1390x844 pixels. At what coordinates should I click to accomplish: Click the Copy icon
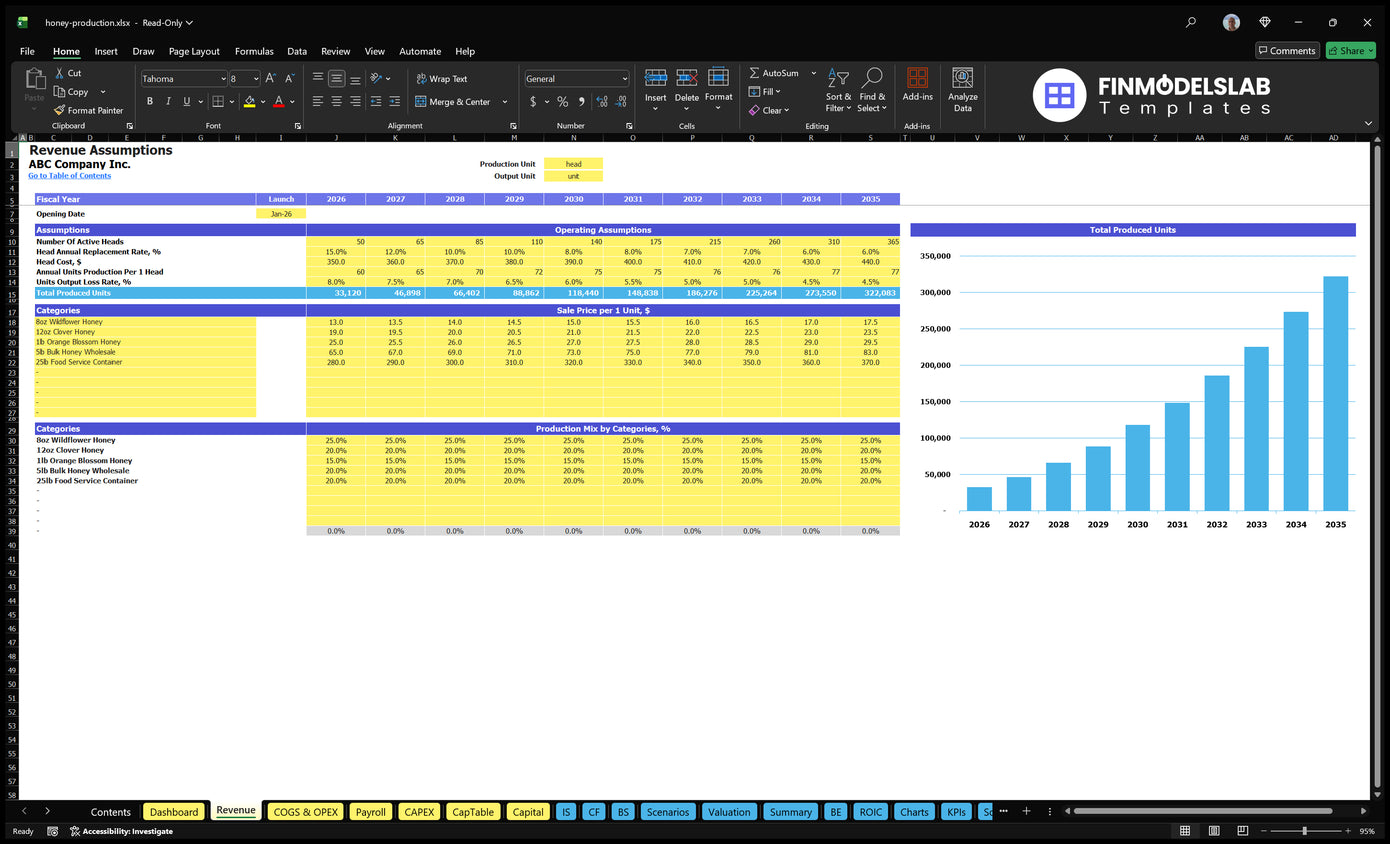click(x=60, y=92)
